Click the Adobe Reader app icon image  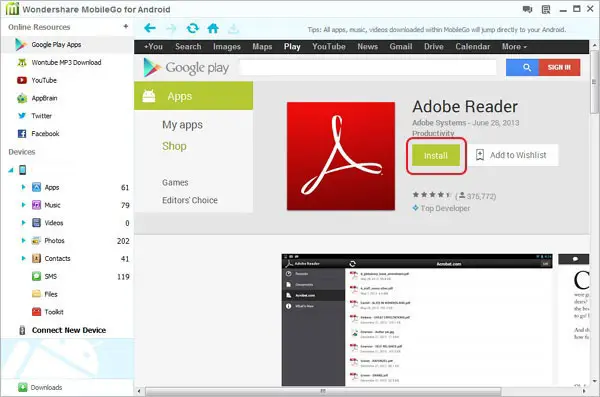[x=341, y=156]
